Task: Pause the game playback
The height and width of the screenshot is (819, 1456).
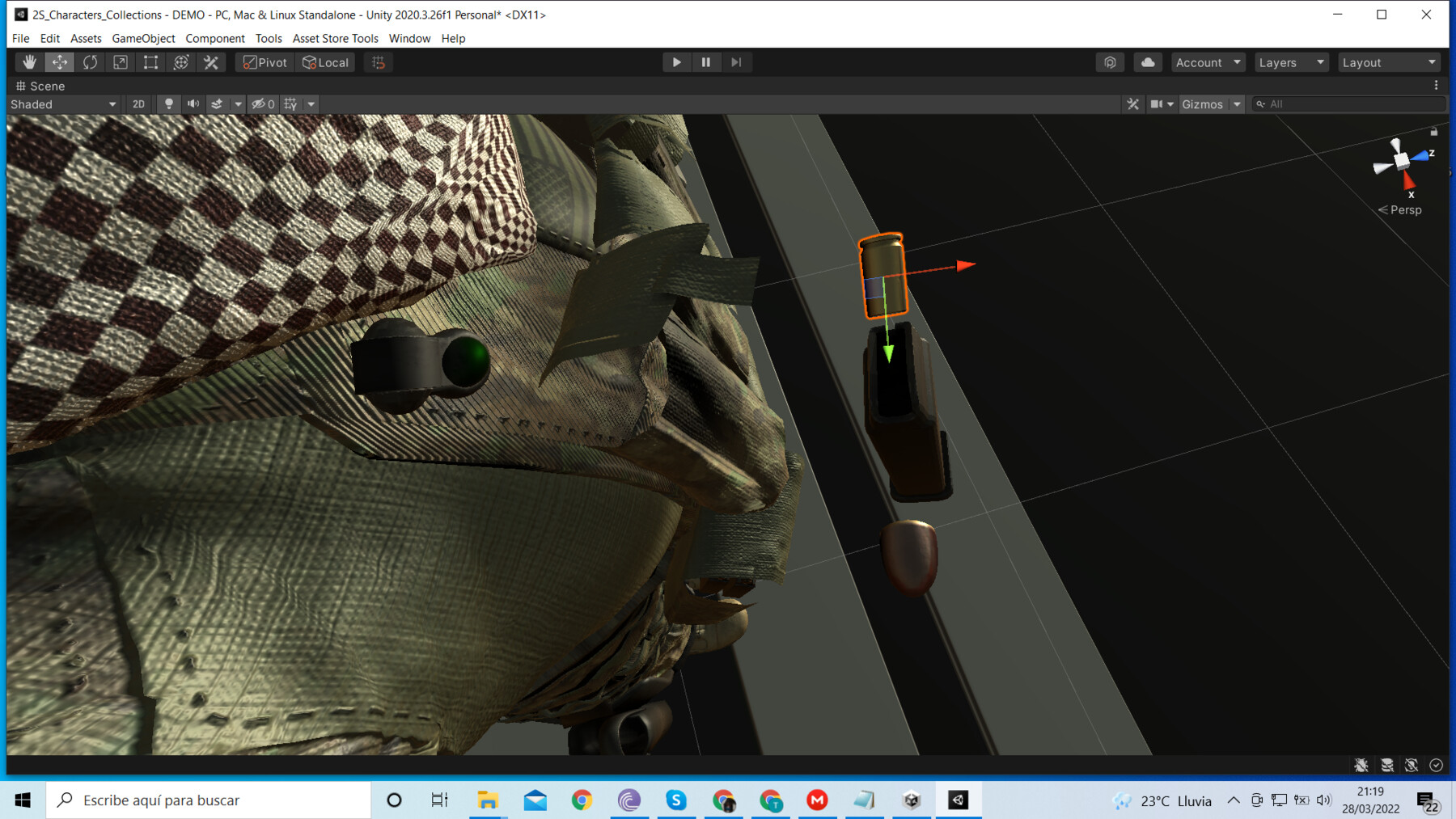Action: click(706, 62)
